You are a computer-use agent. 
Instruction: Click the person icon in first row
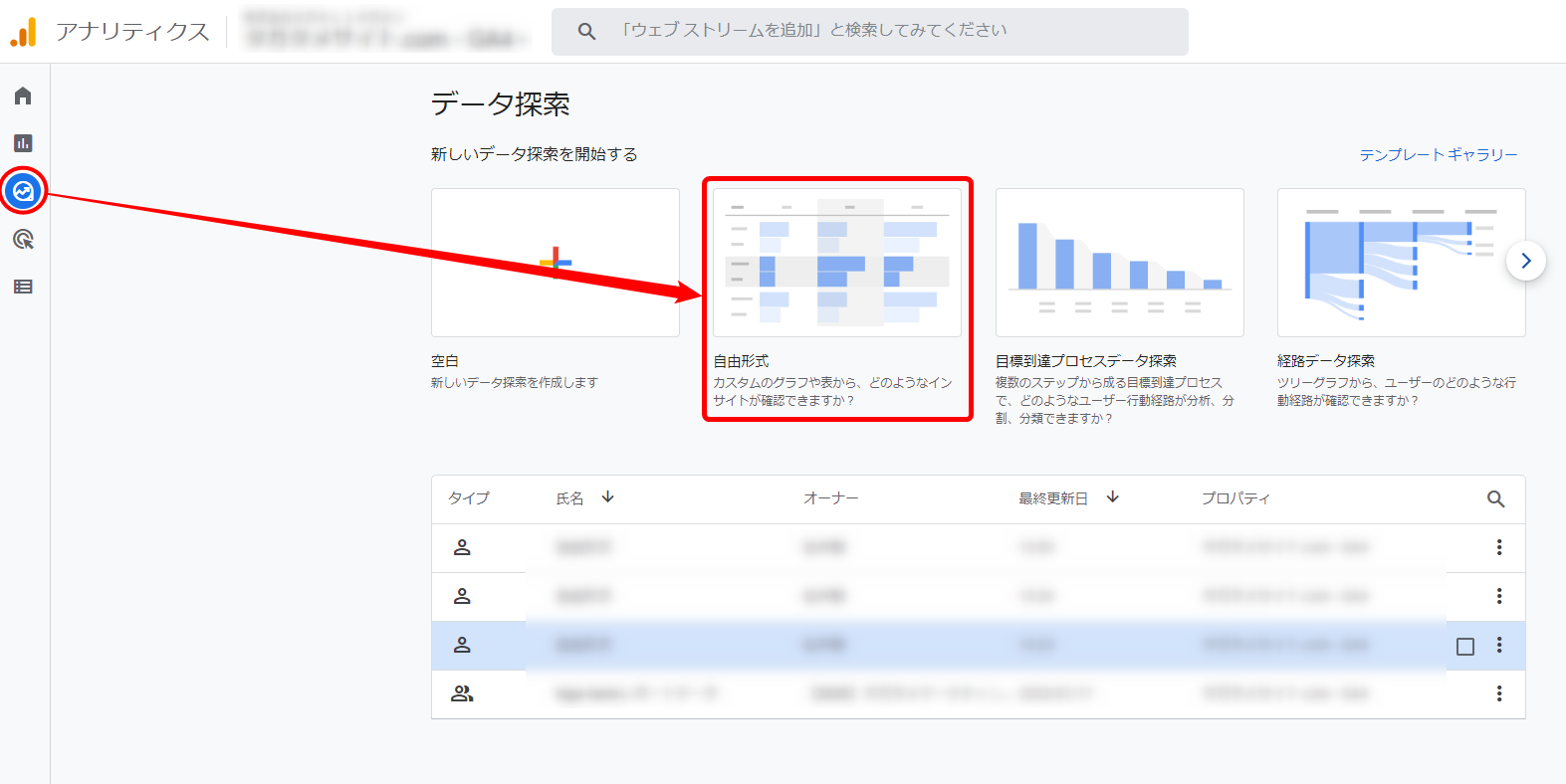point(462,547)
